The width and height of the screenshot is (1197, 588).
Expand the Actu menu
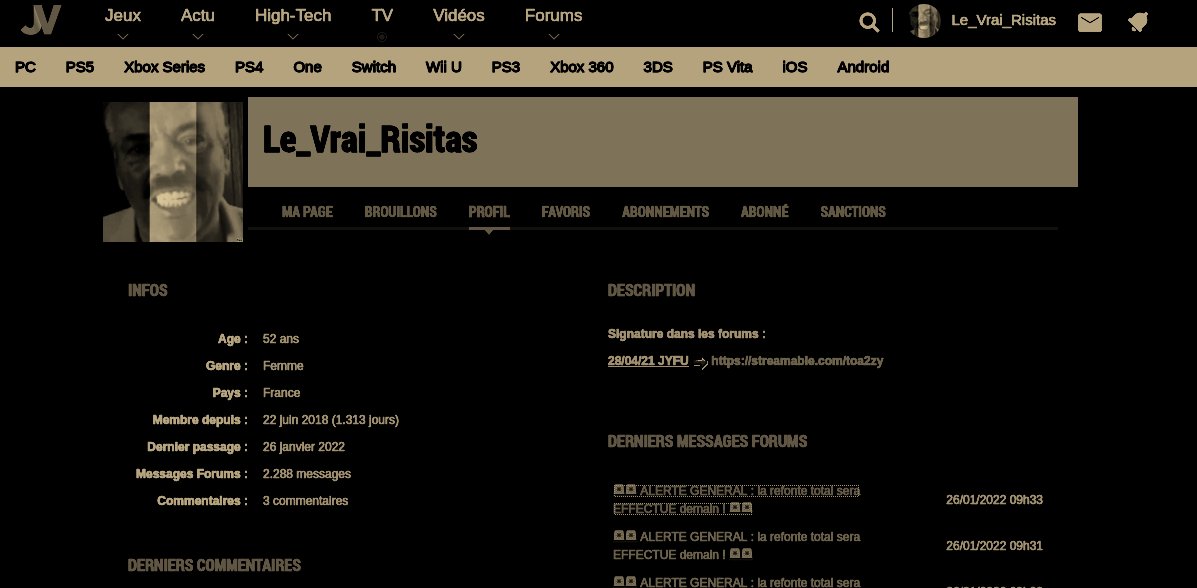click(198, 15)
